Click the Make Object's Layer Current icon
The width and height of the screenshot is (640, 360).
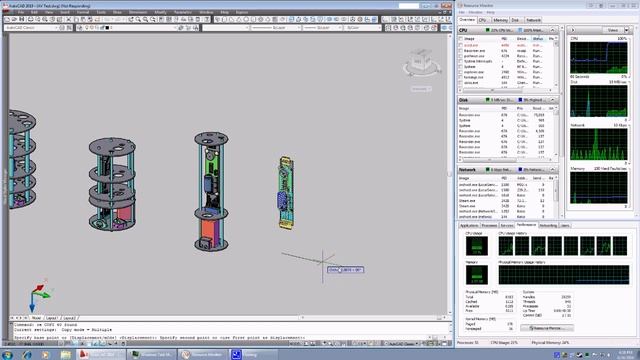click(x=181, y=28)
